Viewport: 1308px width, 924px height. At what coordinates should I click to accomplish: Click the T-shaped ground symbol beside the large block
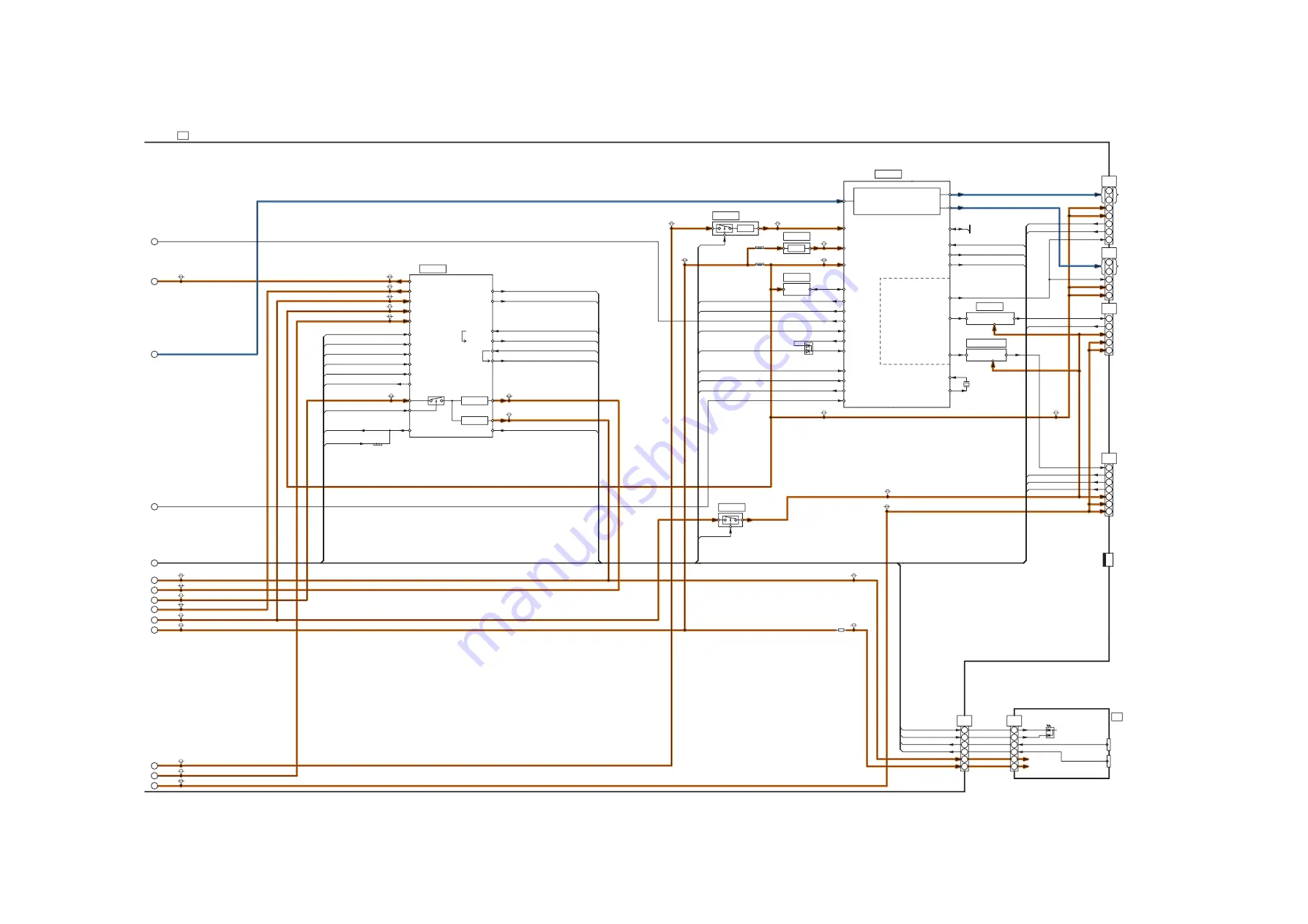969,229
